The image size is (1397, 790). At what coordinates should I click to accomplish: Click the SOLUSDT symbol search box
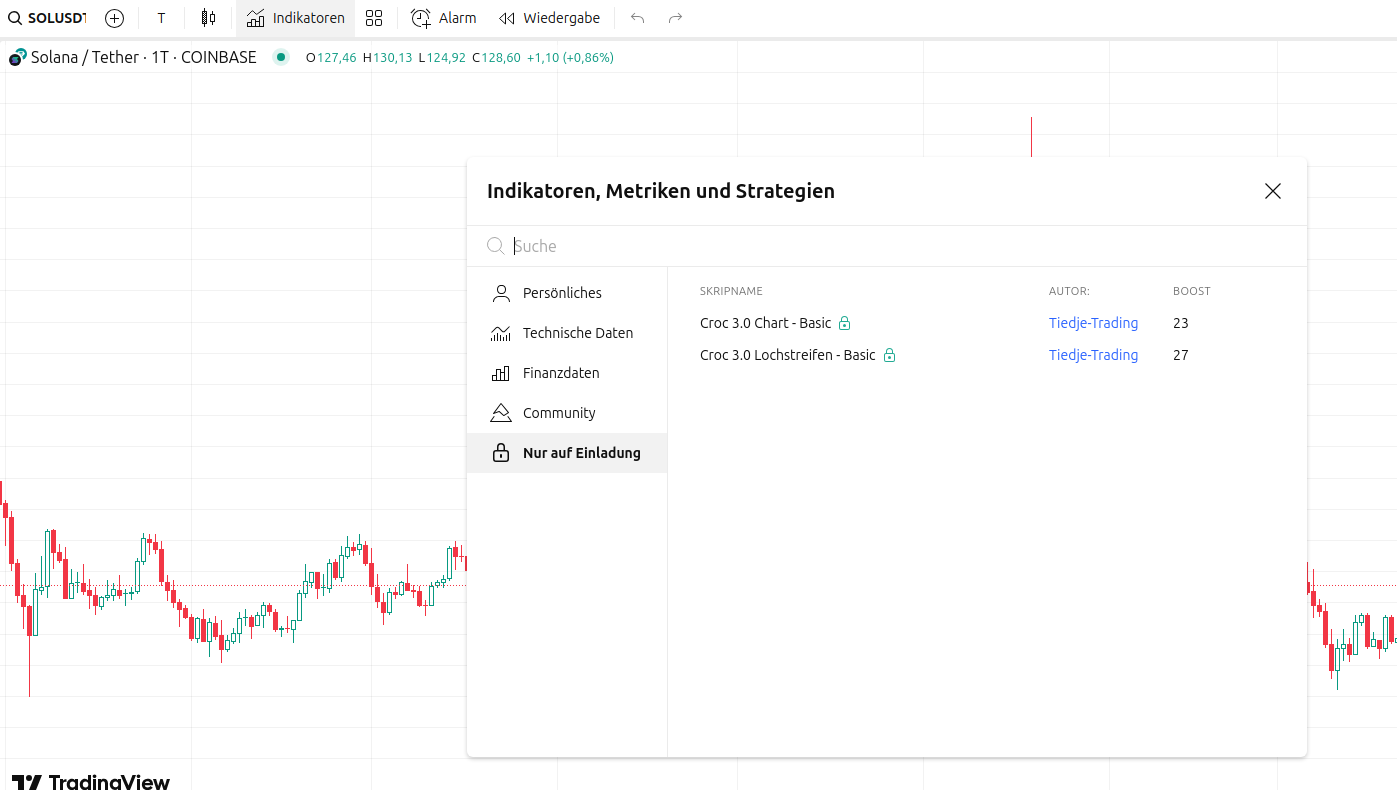(x=48, y=18)
